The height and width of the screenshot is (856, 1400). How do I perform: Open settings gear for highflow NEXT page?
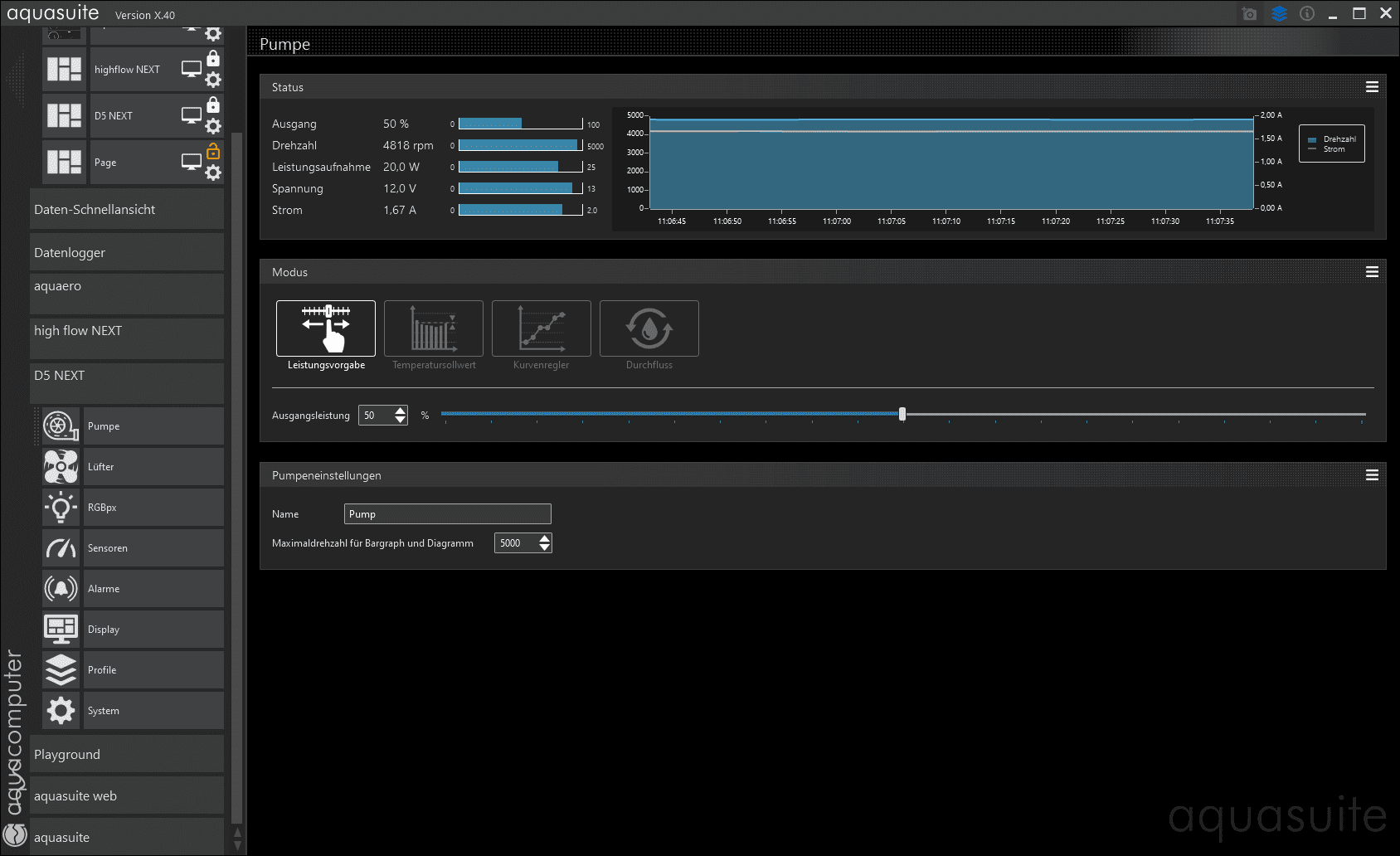213,80
